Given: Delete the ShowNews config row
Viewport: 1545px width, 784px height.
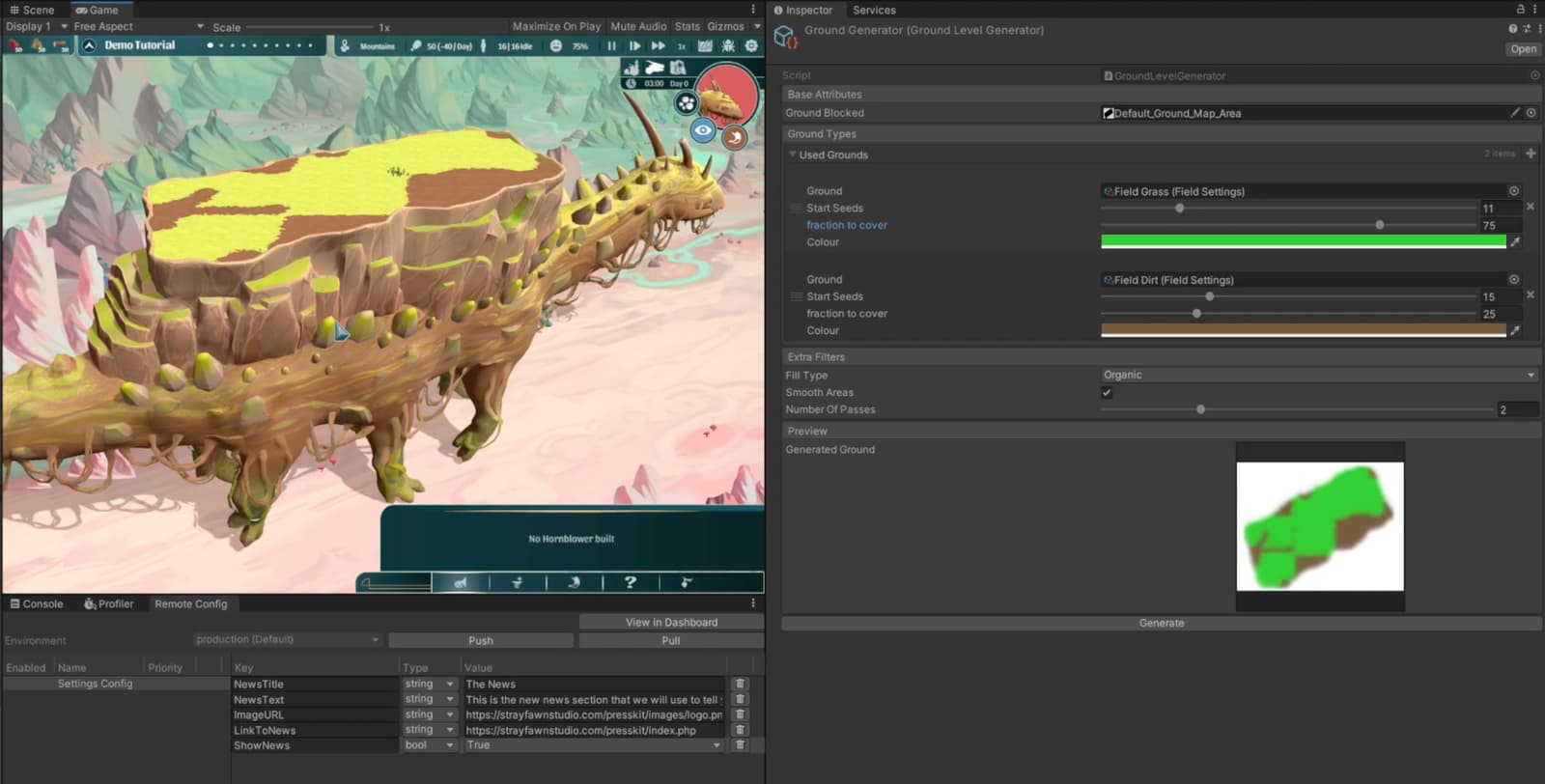Looking at the screenshot, I should (x=740, y=745).
